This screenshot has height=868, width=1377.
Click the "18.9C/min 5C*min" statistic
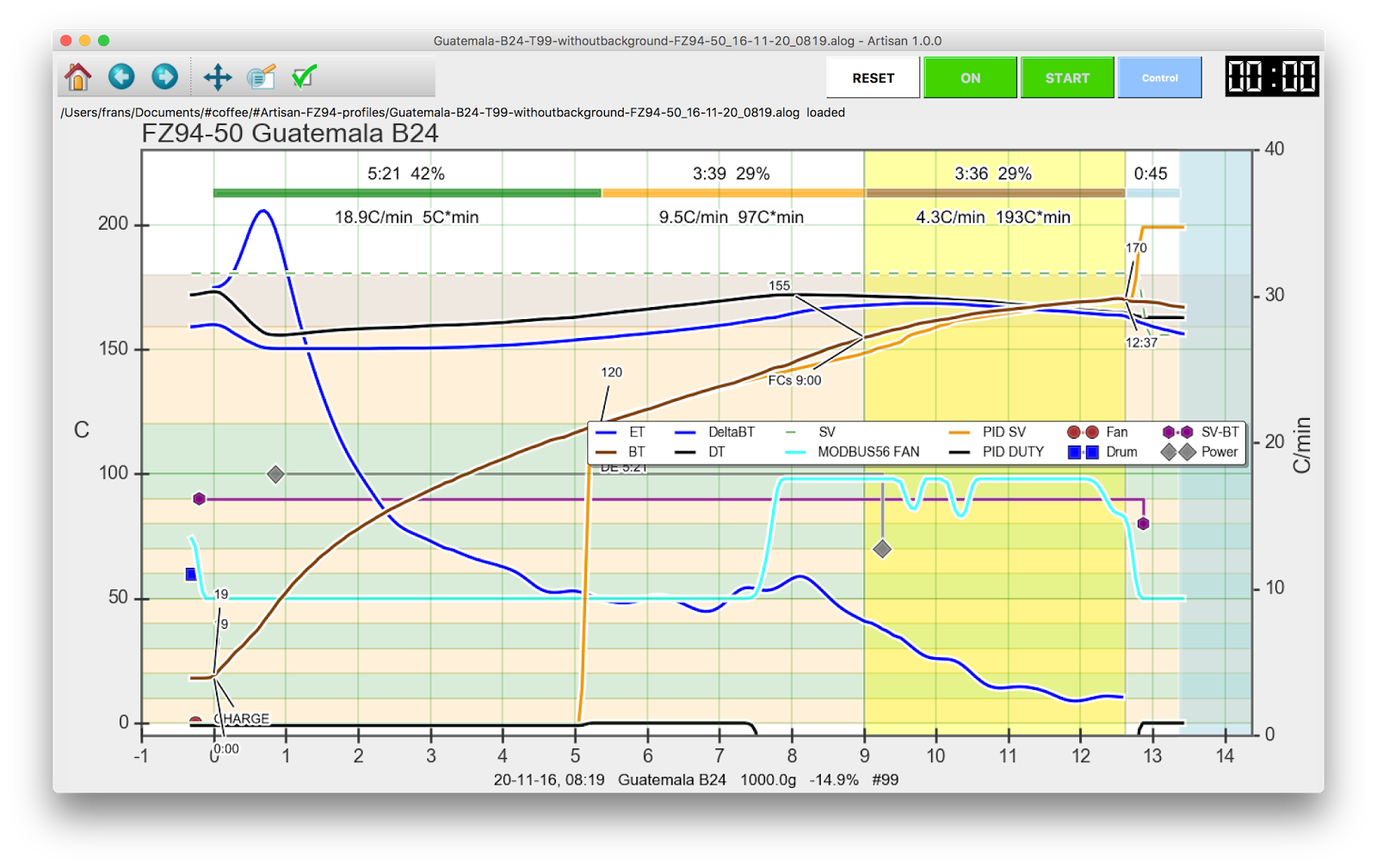point(407,218)
